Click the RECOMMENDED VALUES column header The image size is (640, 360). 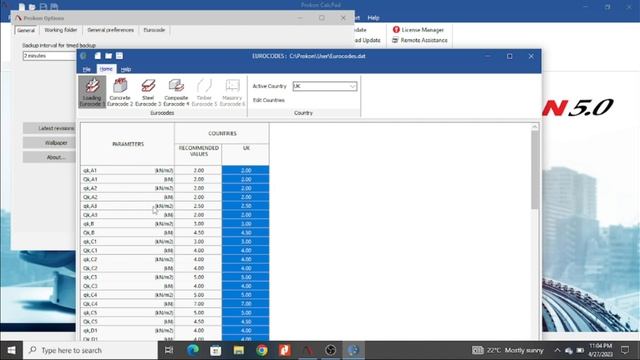point(198,154)
